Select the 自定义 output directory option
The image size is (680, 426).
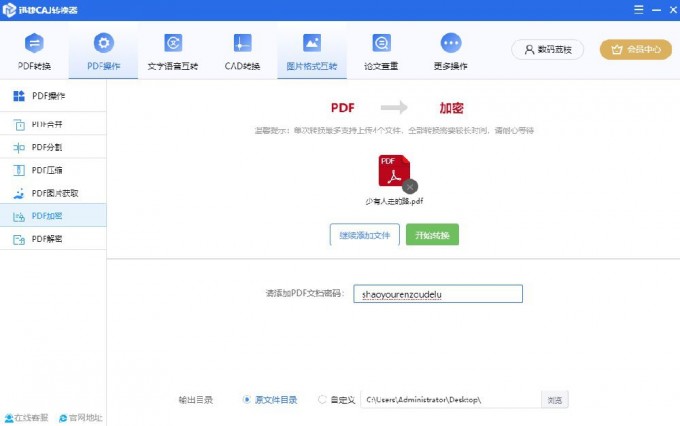(x=322, y=400)
